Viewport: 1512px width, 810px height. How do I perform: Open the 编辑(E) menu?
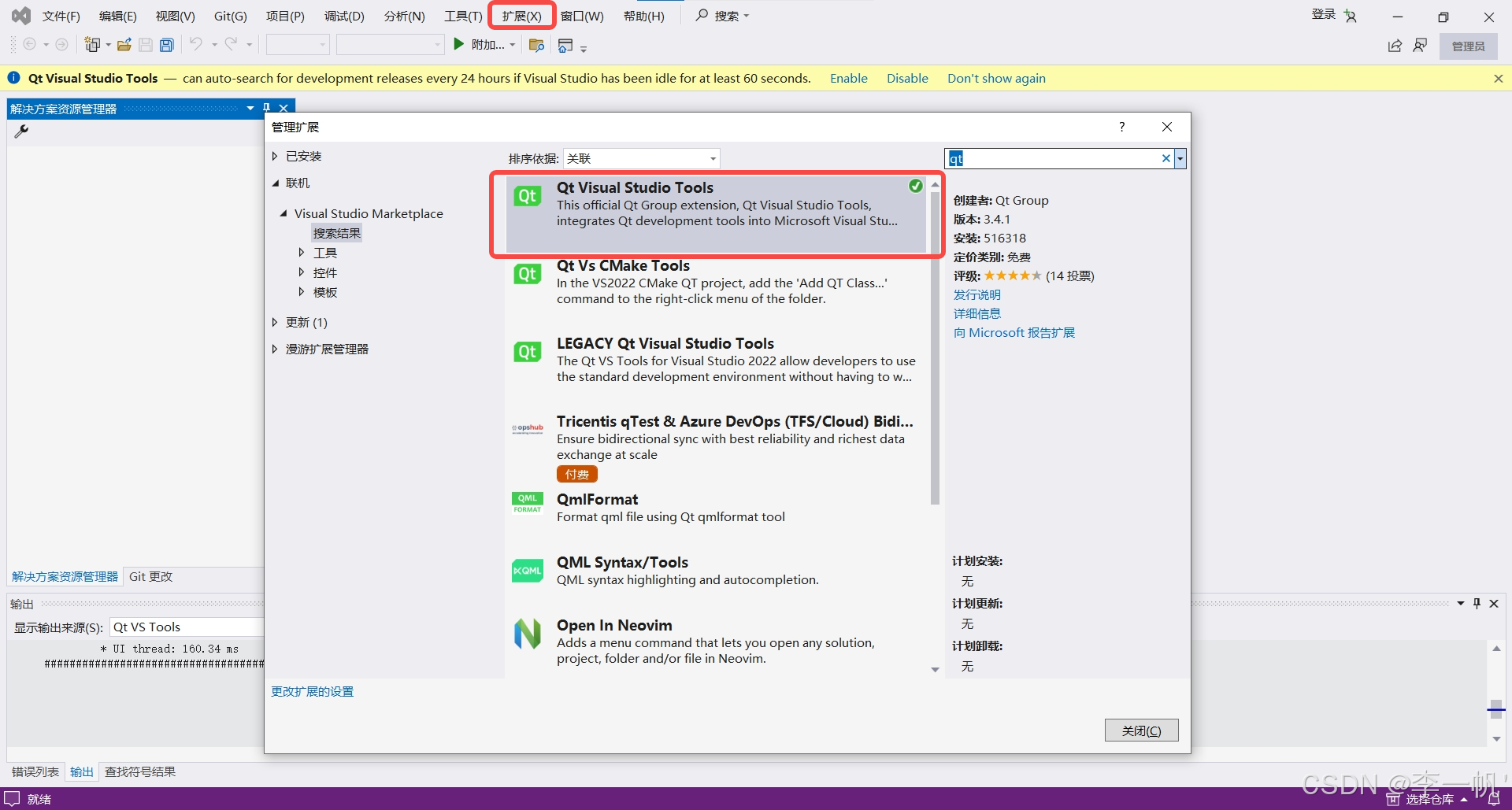(117, 16)
